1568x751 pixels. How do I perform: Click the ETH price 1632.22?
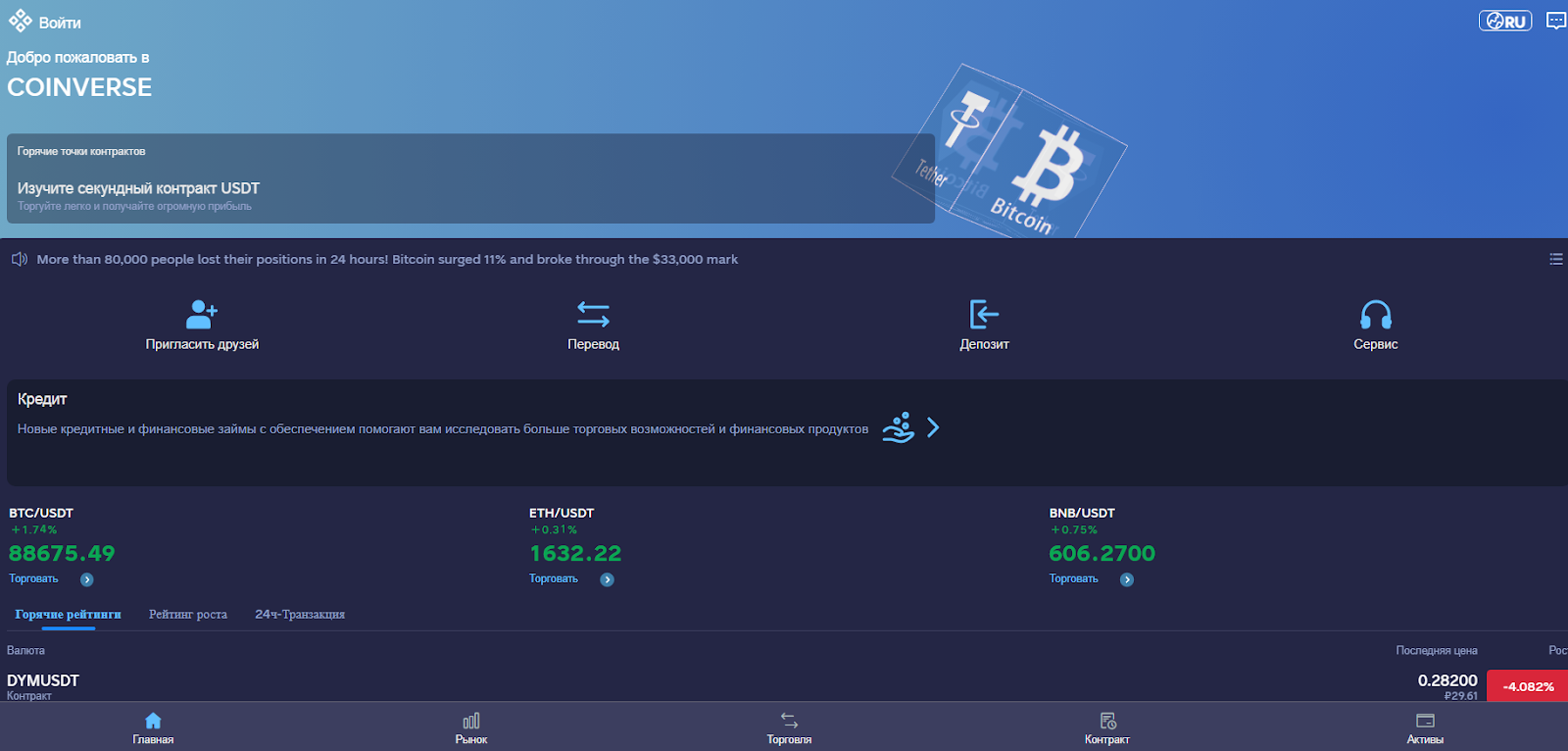(575, 553)
